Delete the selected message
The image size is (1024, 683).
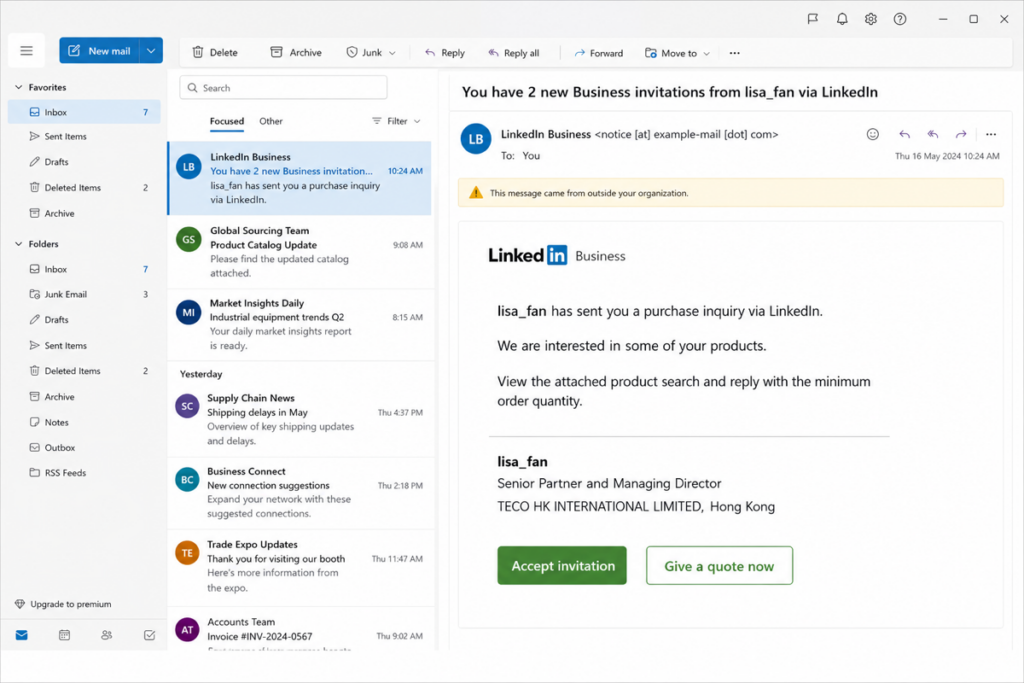coord(215,52)
